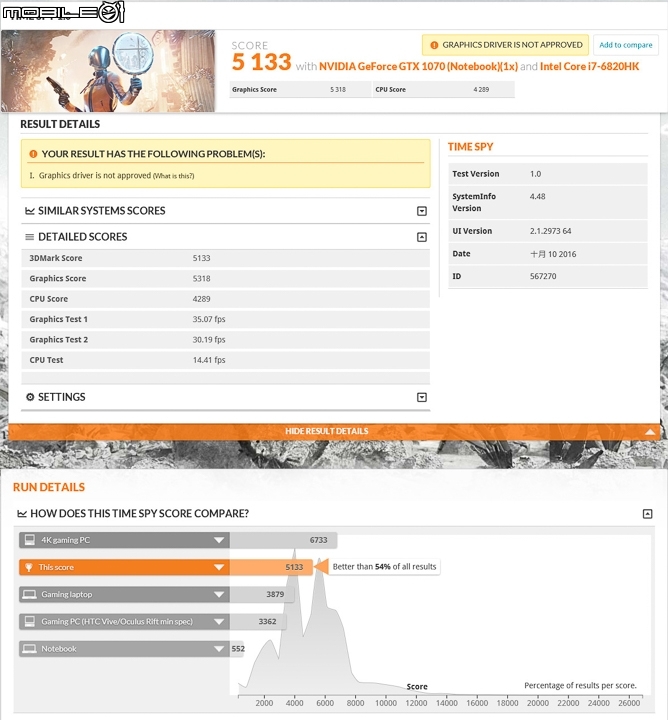
Task: Click the 3362 bar for the Gaming PC (HTC Vive) row
Action: [258, 621]
